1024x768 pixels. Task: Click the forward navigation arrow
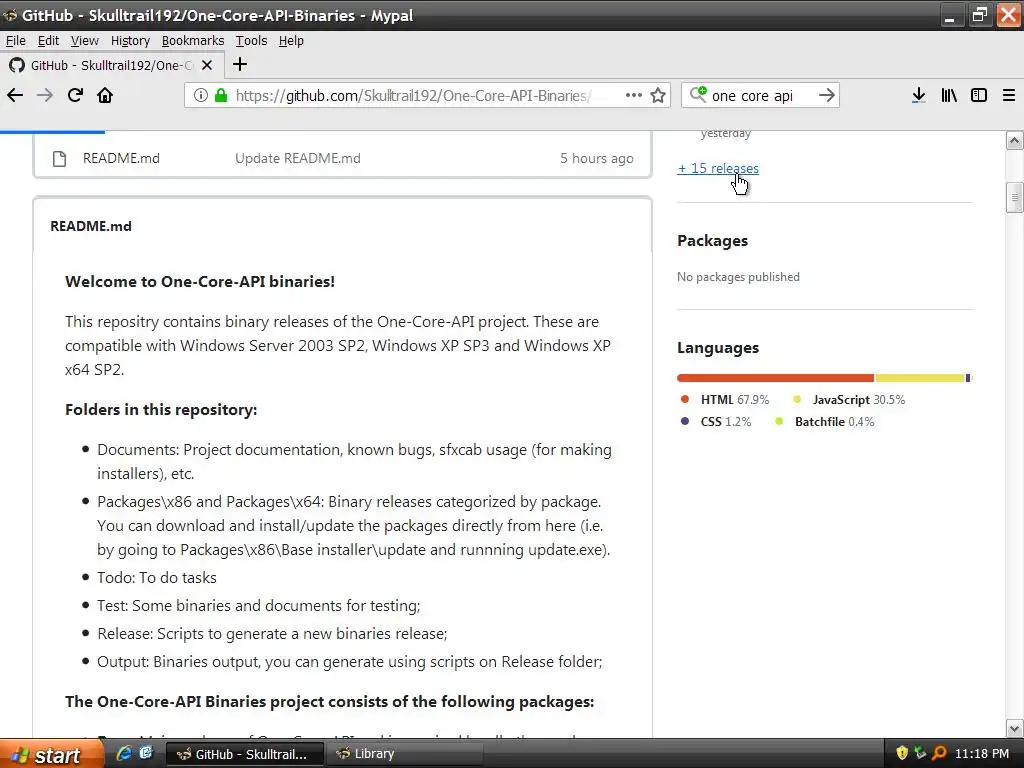coord(44,95)
